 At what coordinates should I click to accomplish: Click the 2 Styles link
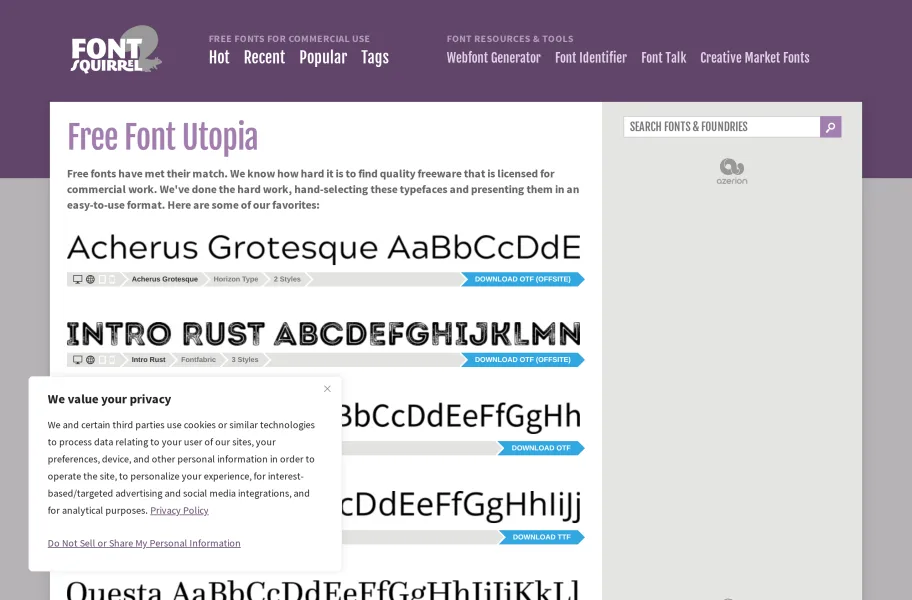(287, 279)
